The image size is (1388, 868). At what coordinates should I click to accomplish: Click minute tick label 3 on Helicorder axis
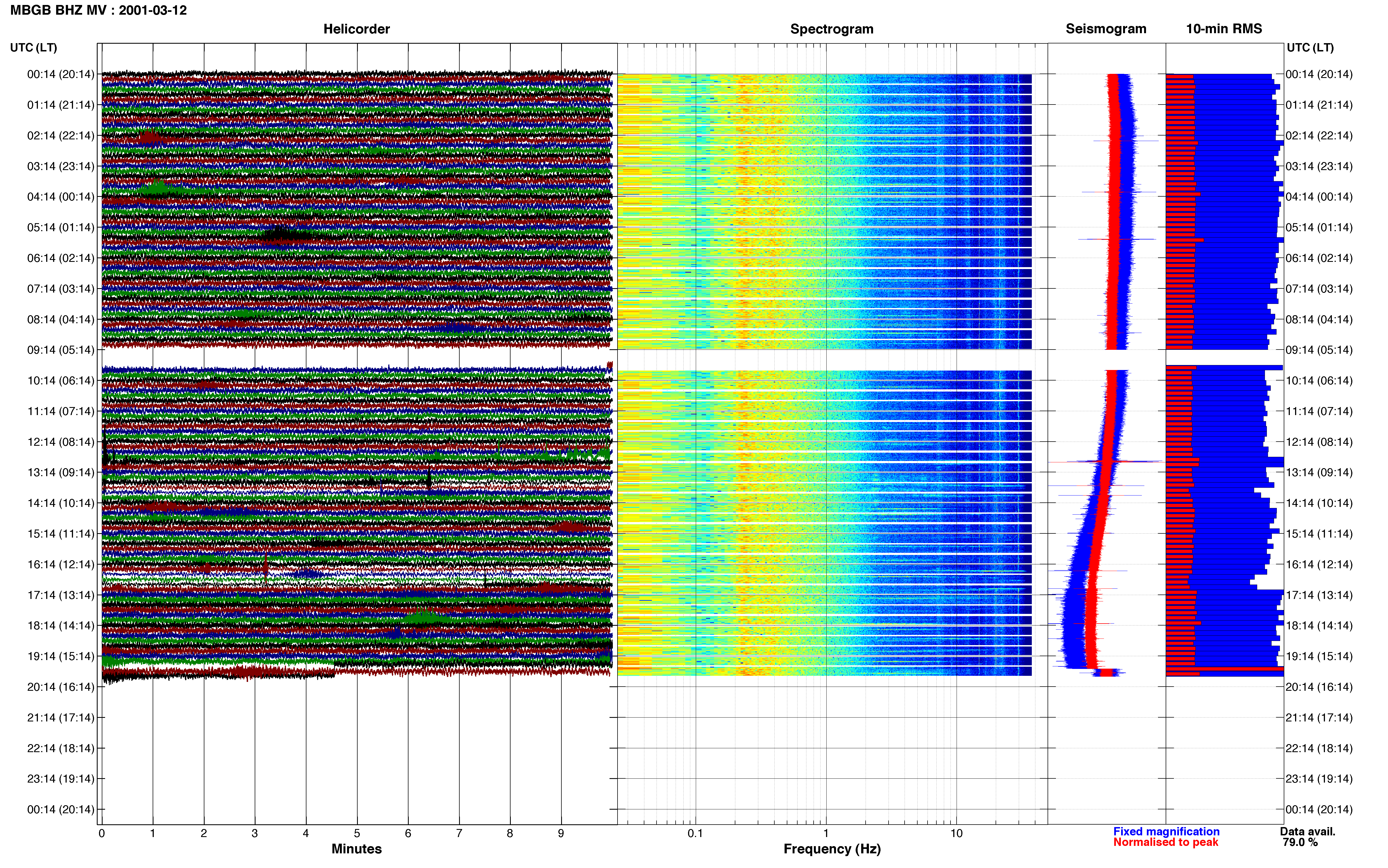pyautogui.click(x=255, y=833)
